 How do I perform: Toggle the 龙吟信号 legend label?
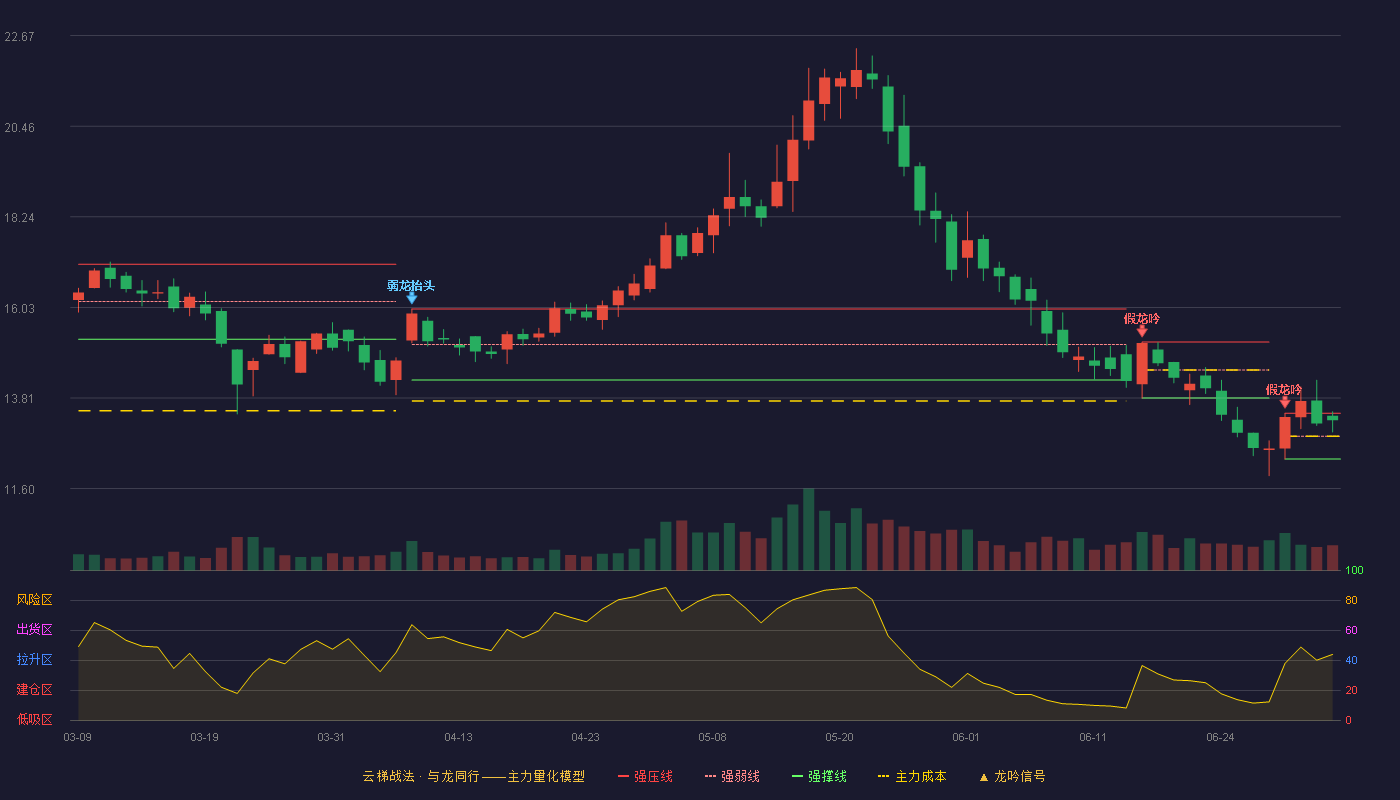tap(1020, 776)
